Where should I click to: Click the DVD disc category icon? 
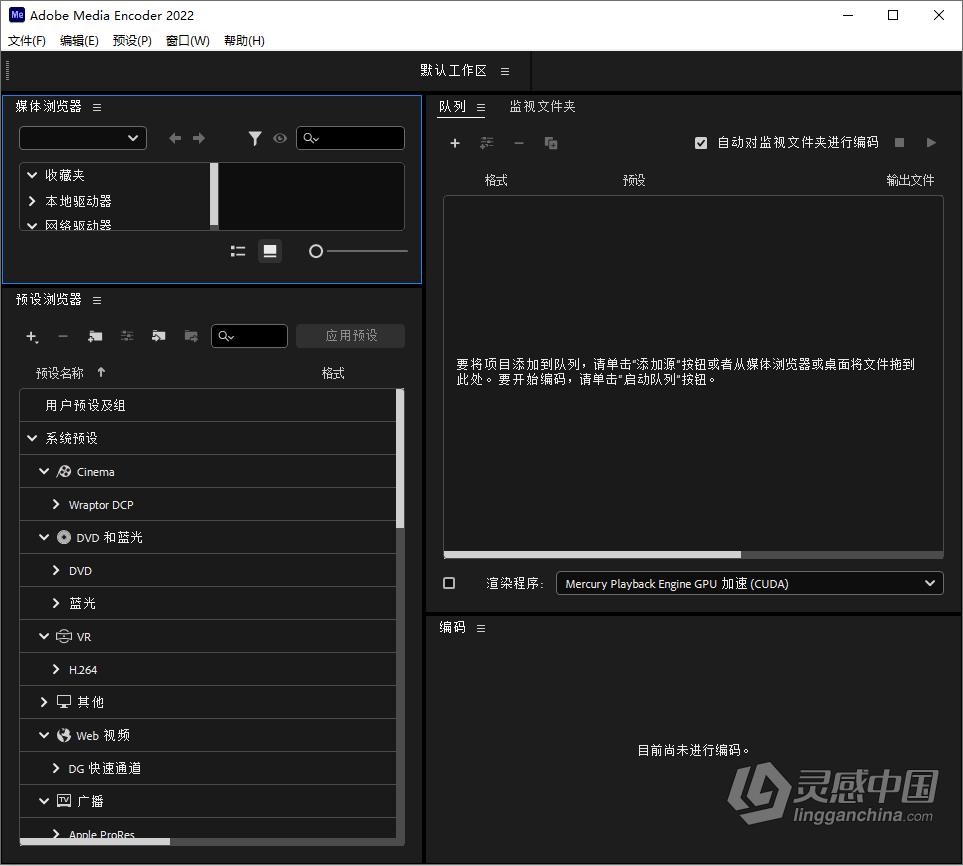64,537
